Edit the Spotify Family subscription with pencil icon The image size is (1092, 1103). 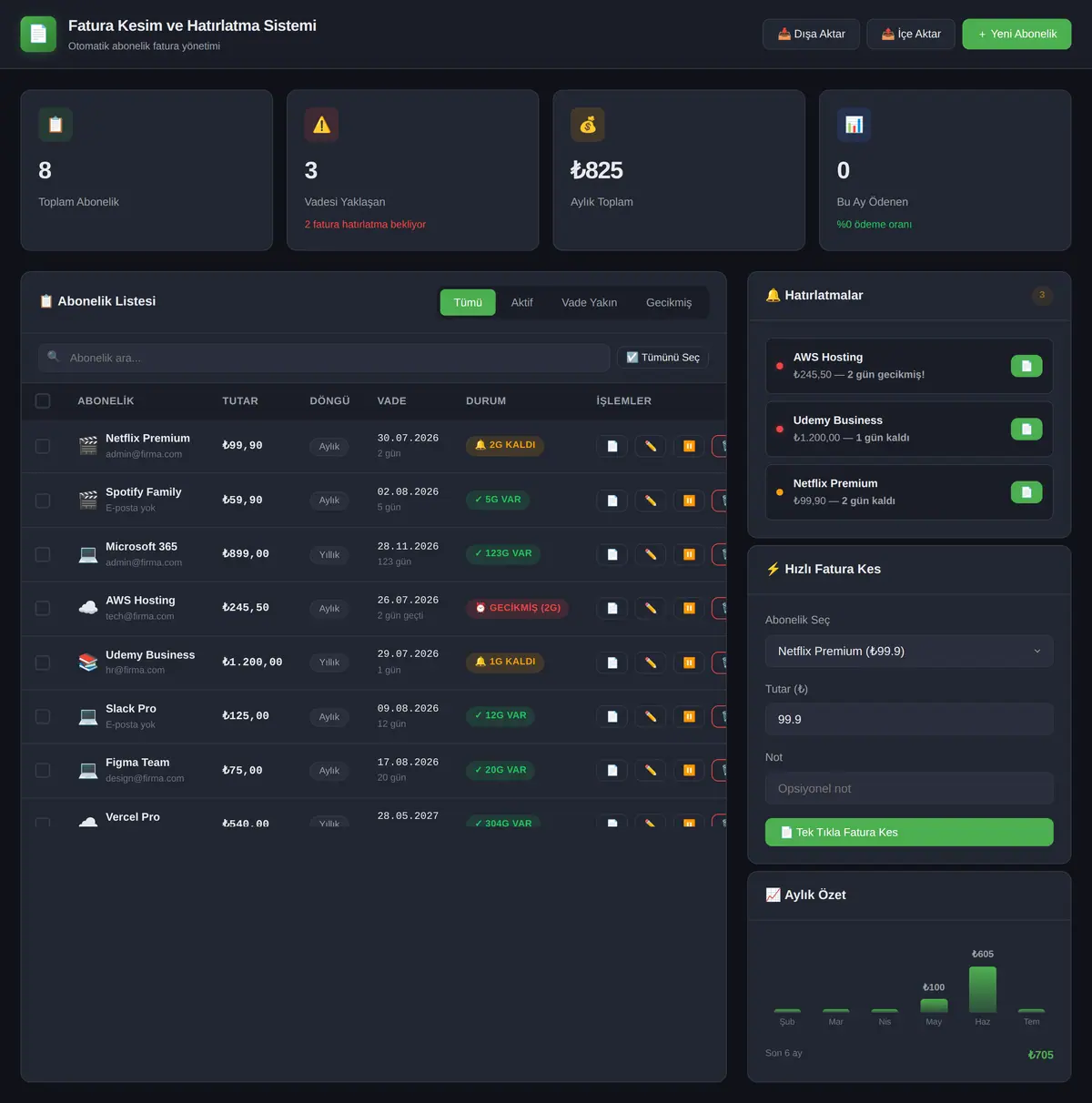click(651, 501)
